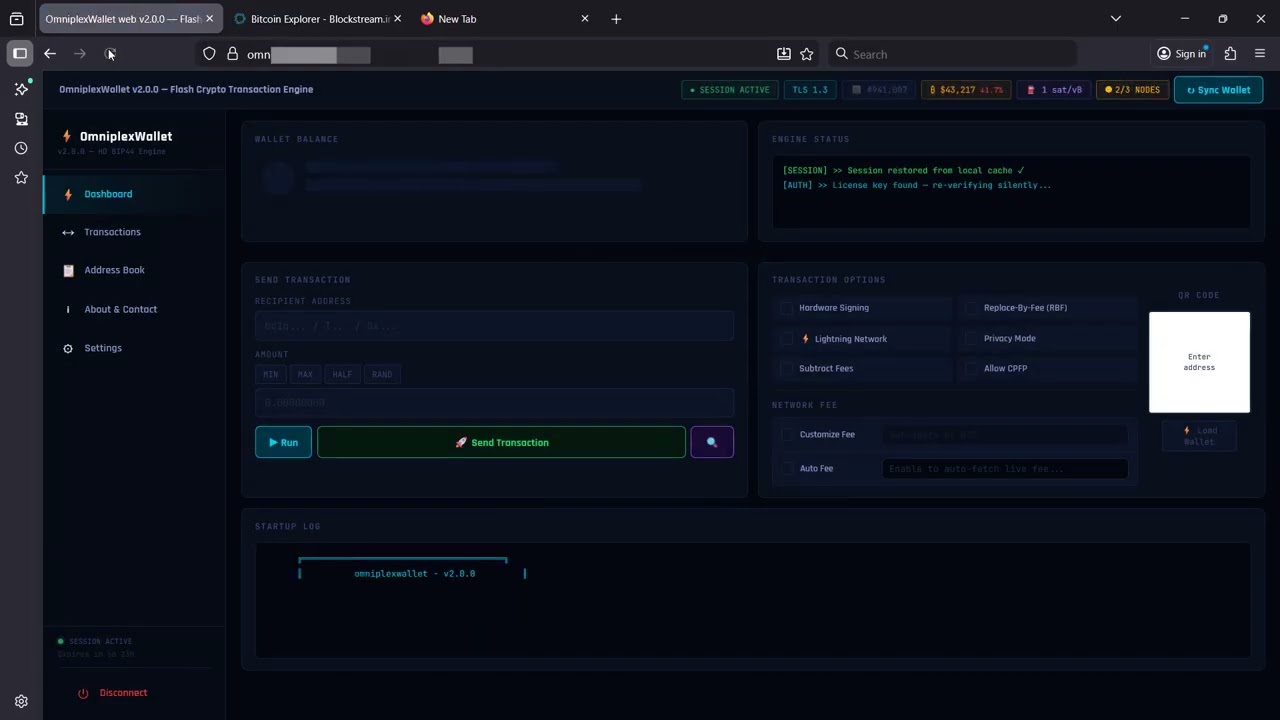
Task: Open Firefox sidebar toggle
Action: pos(20,54)
